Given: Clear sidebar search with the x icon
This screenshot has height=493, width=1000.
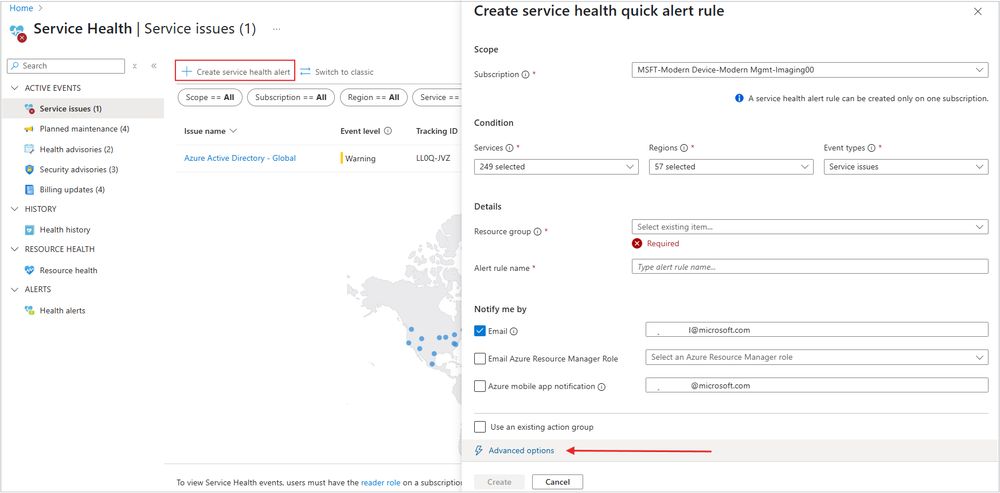Looking at the screenshot, I should click(x=135, y=66).
